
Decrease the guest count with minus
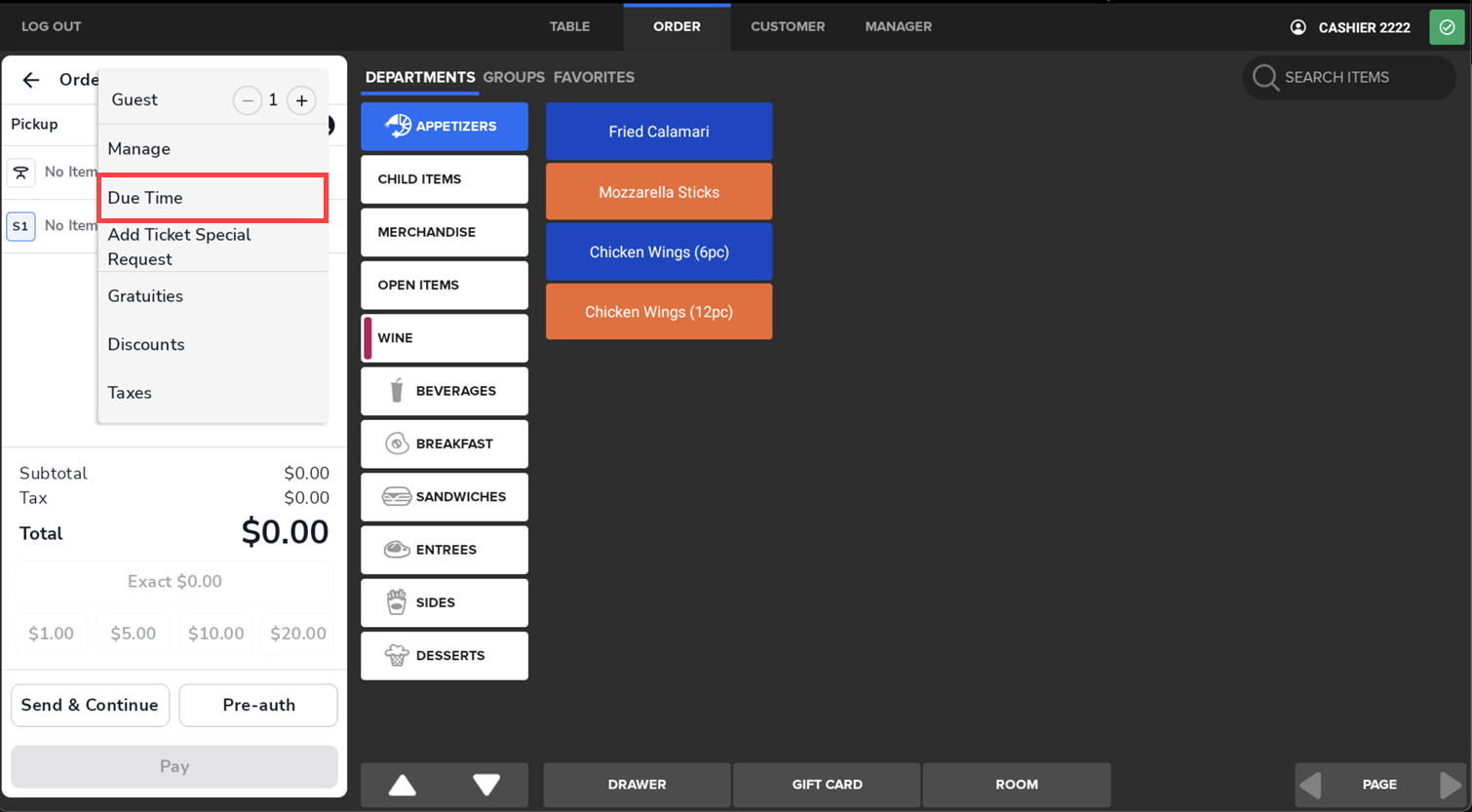[x=248, y=100]
